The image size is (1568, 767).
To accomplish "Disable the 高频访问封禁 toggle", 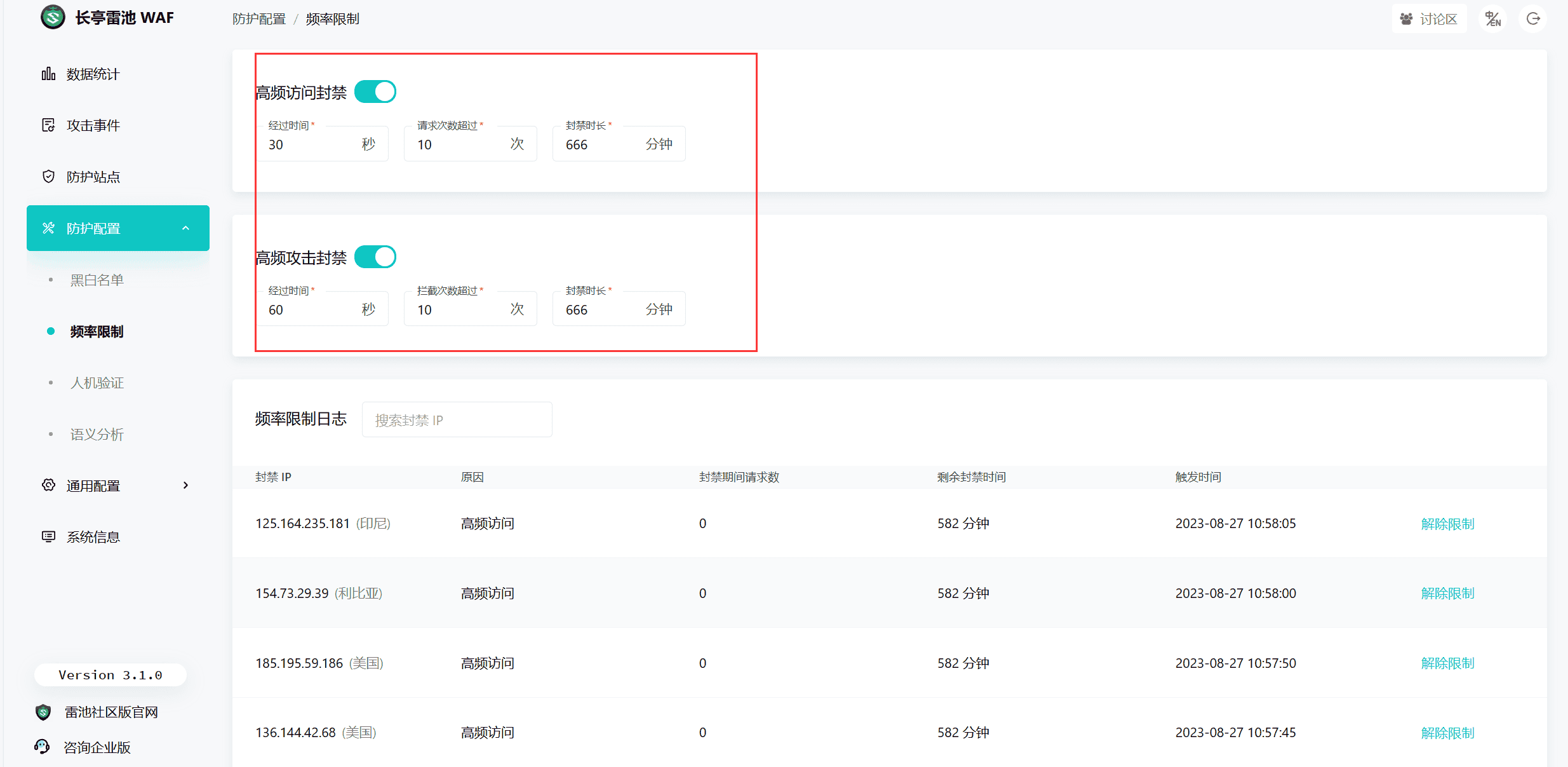I will point(375,92).
